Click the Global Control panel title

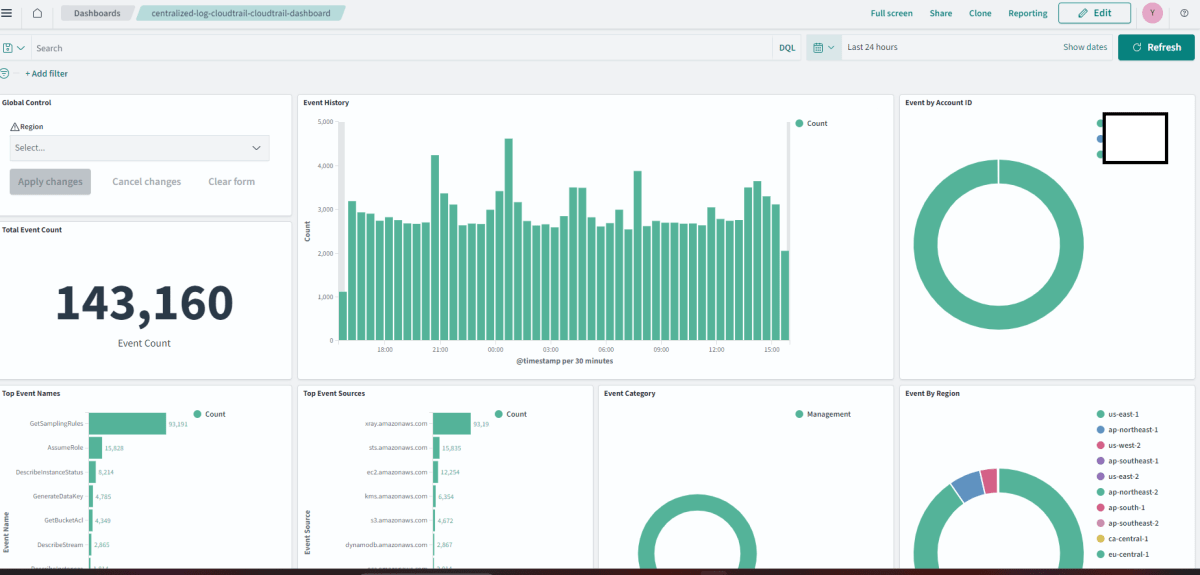click(x=27, y=103)
